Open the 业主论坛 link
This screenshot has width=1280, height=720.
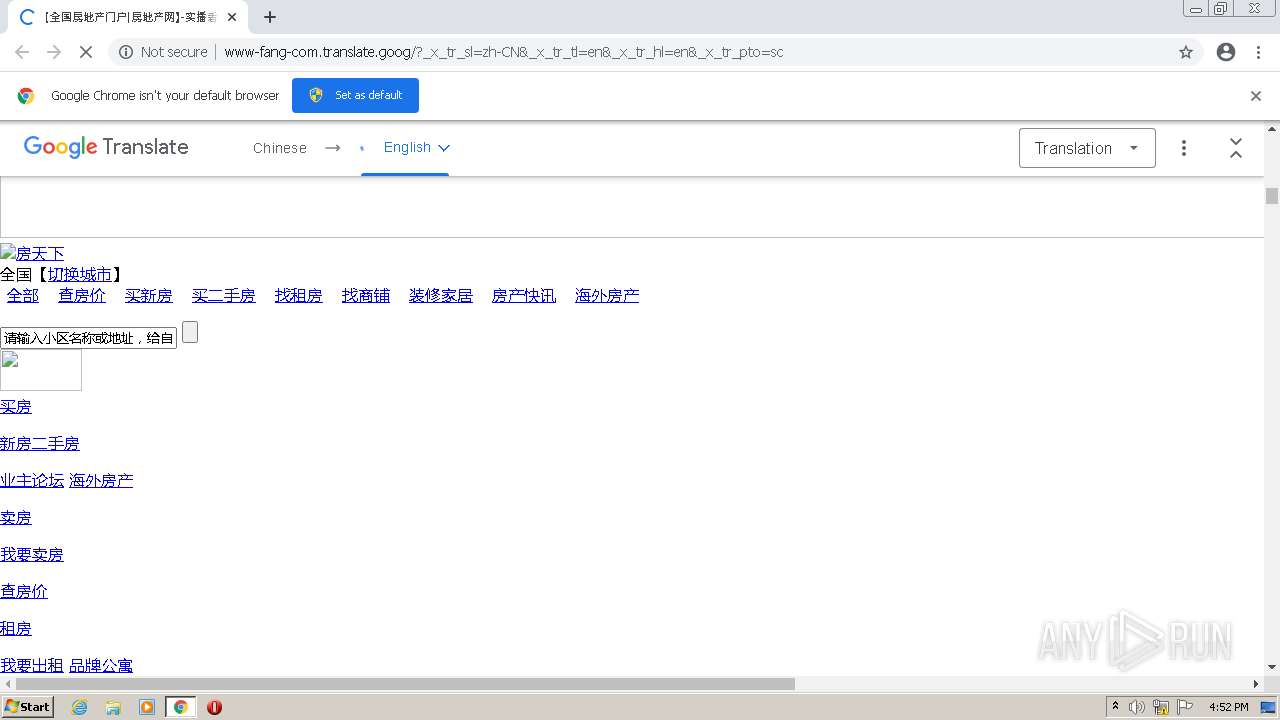[x=32, y=481]
